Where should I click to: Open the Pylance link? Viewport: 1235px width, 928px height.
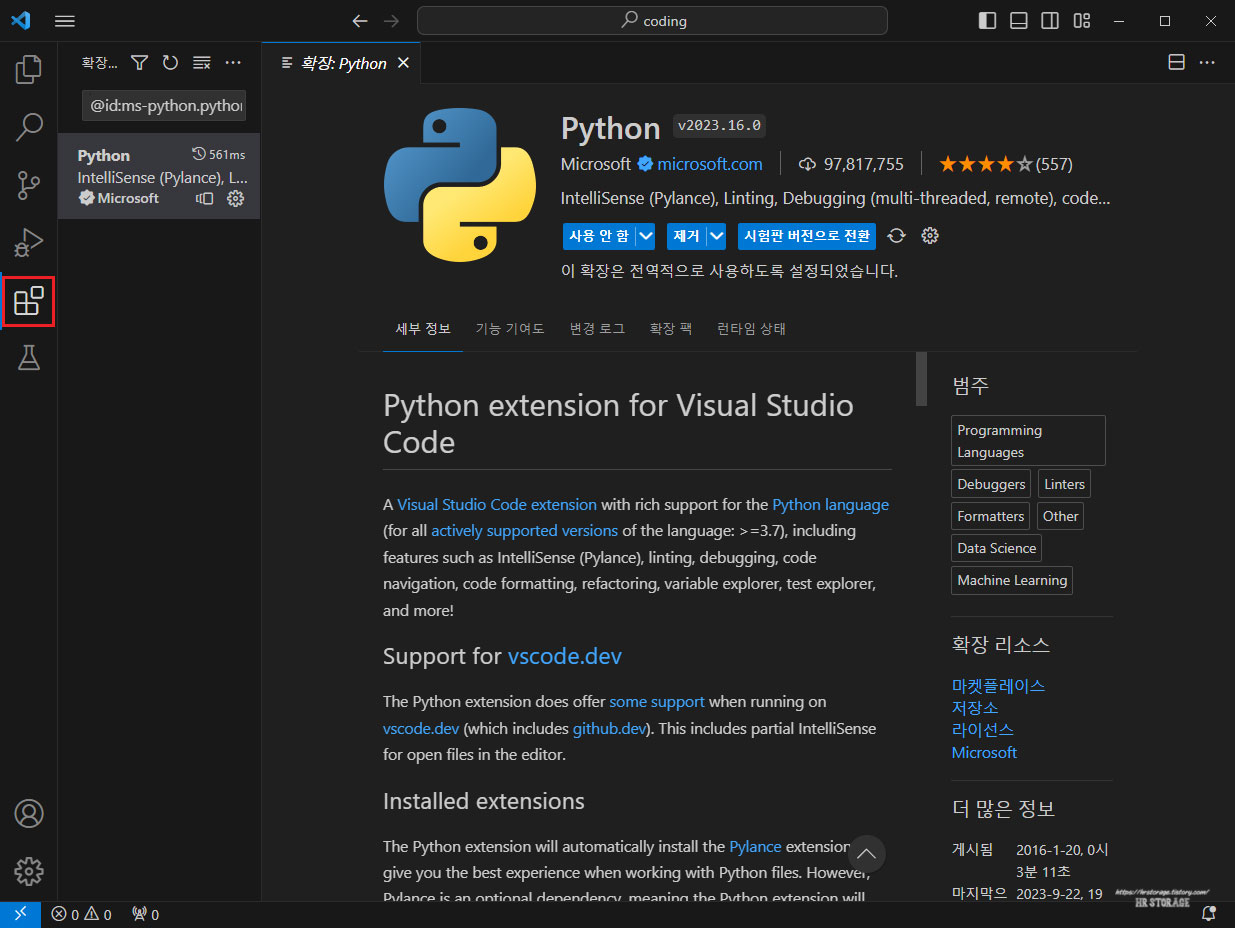[755, 846]
